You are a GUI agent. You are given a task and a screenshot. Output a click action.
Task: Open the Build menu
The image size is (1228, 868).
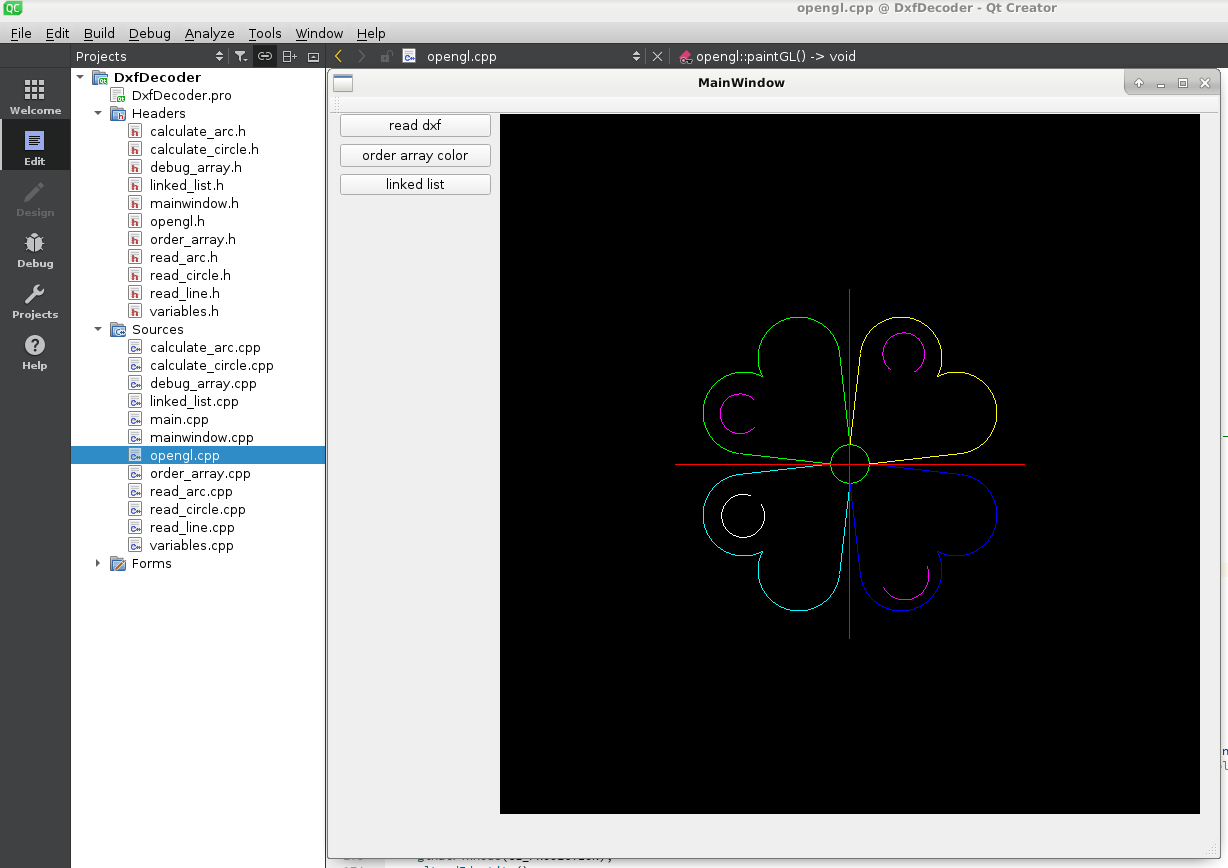click(99, 33)
